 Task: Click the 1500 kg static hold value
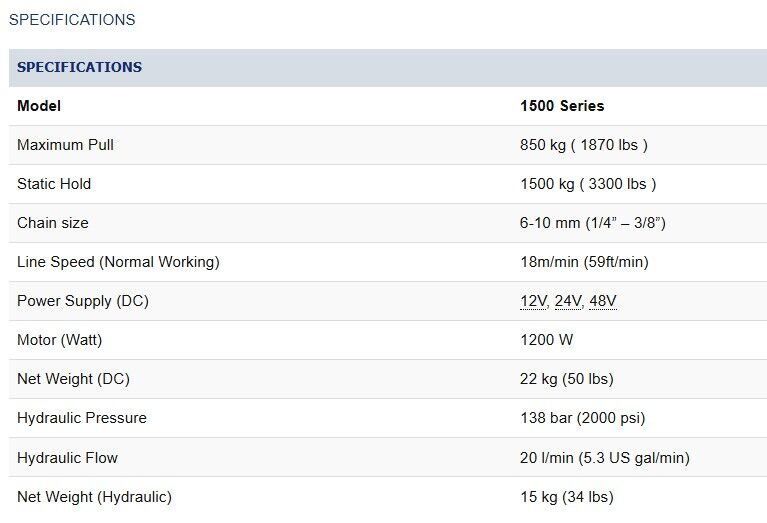[588, 184]
